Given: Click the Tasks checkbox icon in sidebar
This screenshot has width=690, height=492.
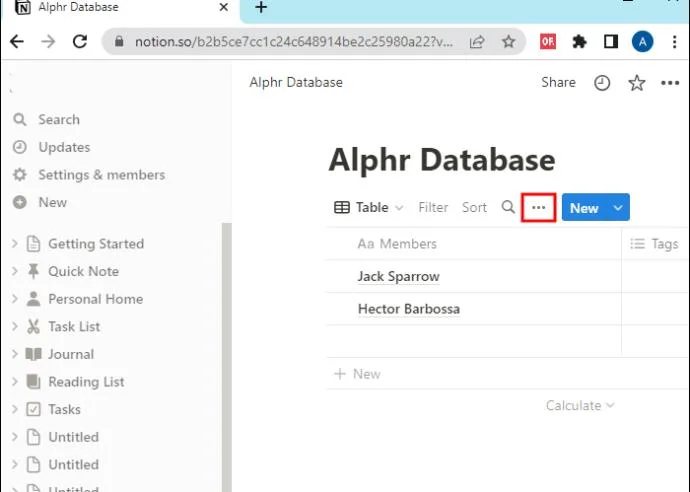Looking at the screenshot, I should coord(33,409).
